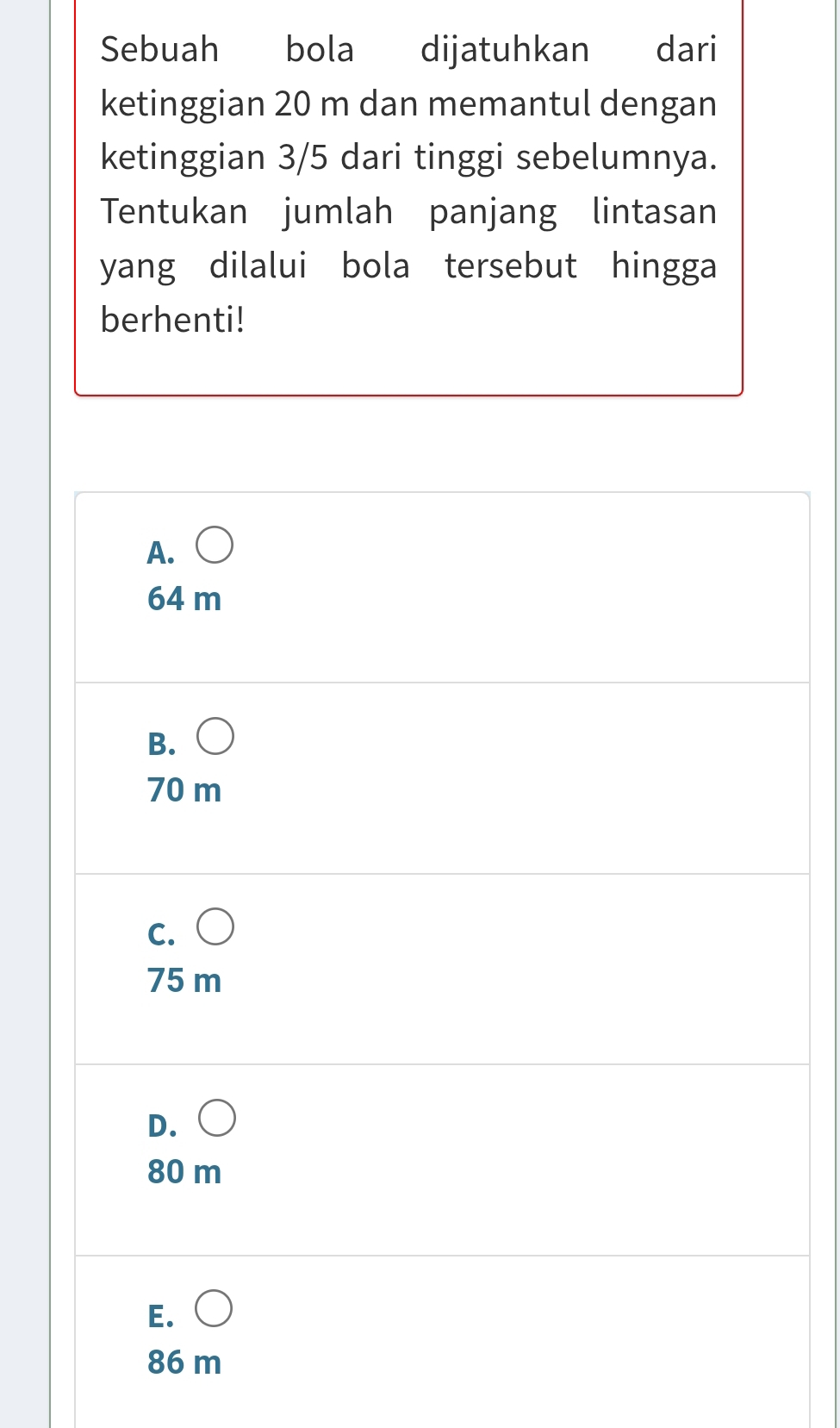The image size is (840, 1428).
Task: Tap the letter label C.
Action: (x=161, y=934)
